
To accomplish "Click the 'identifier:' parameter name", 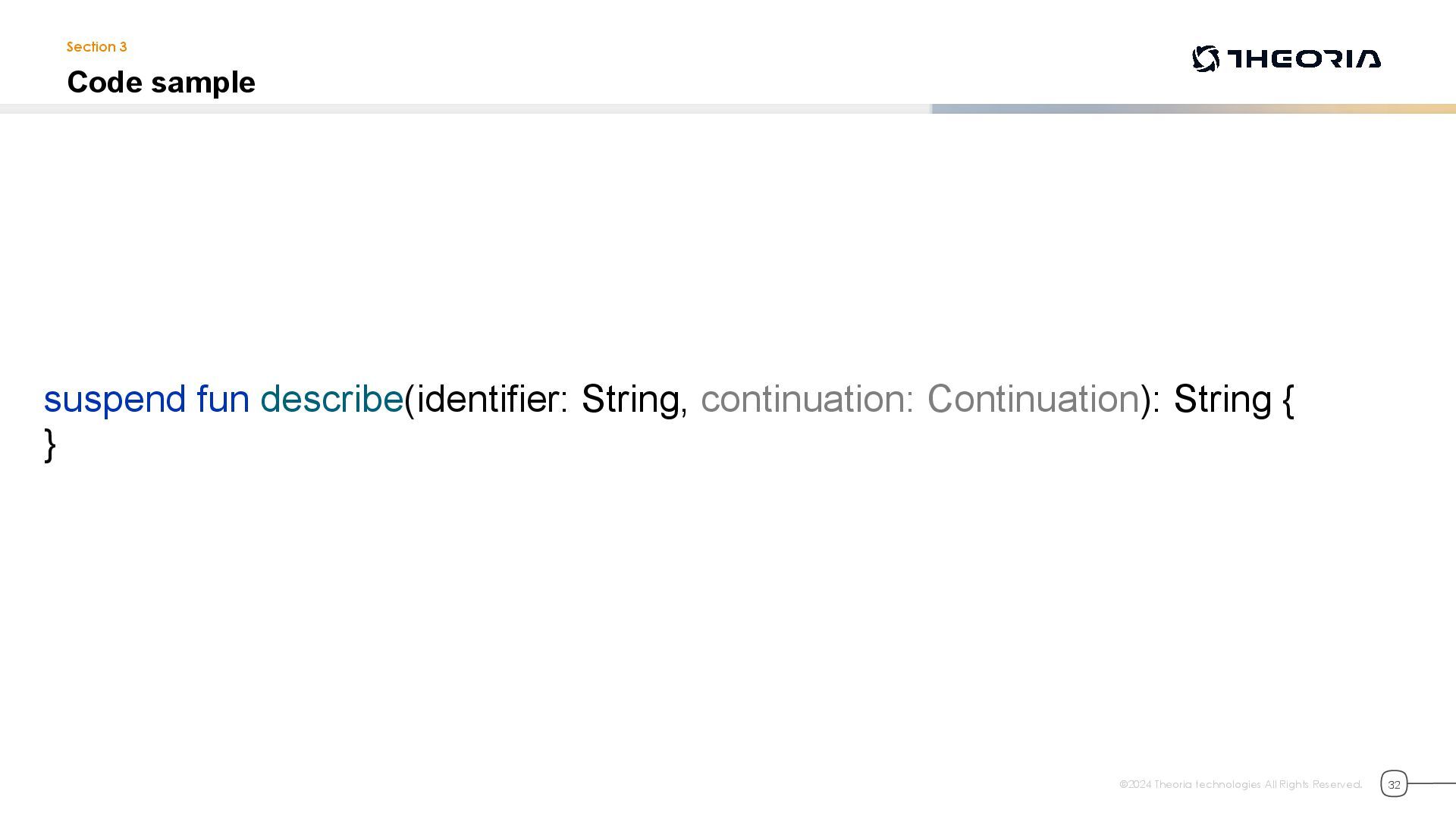I will coord(491,399).
